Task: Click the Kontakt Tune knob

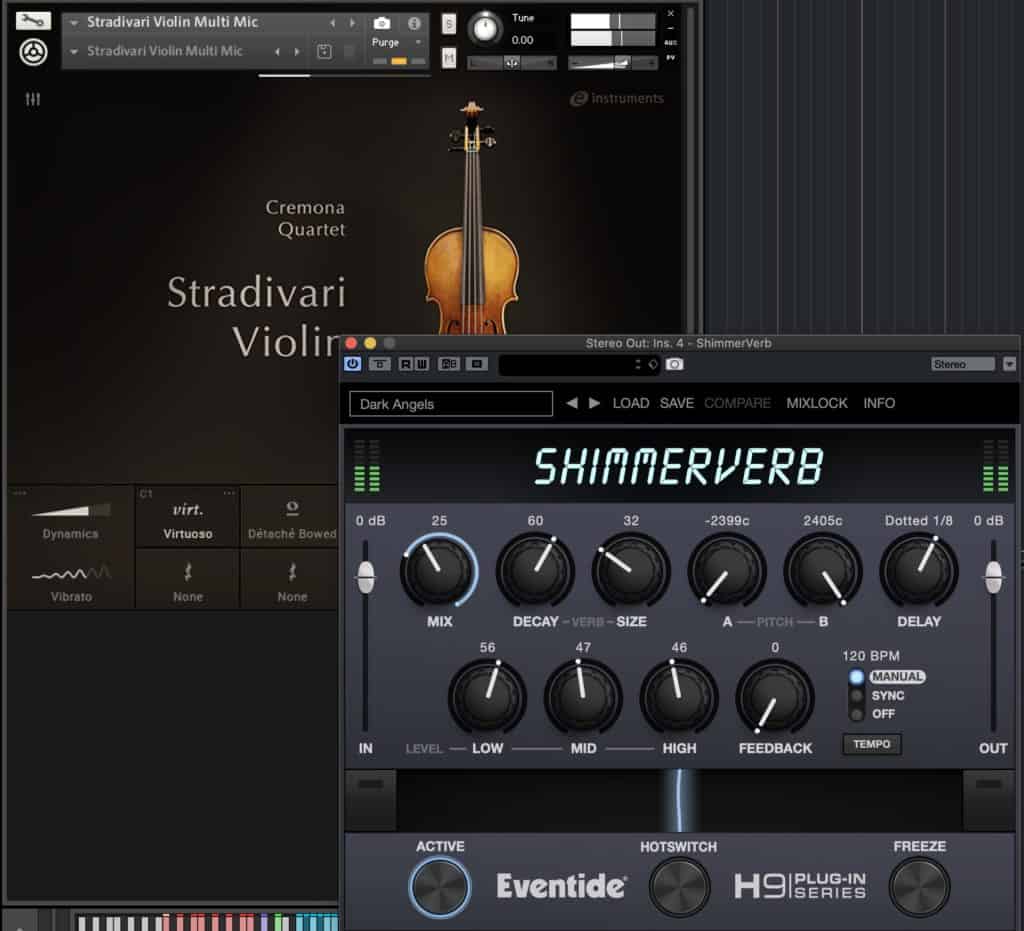Action: click(x=485, y=28)
